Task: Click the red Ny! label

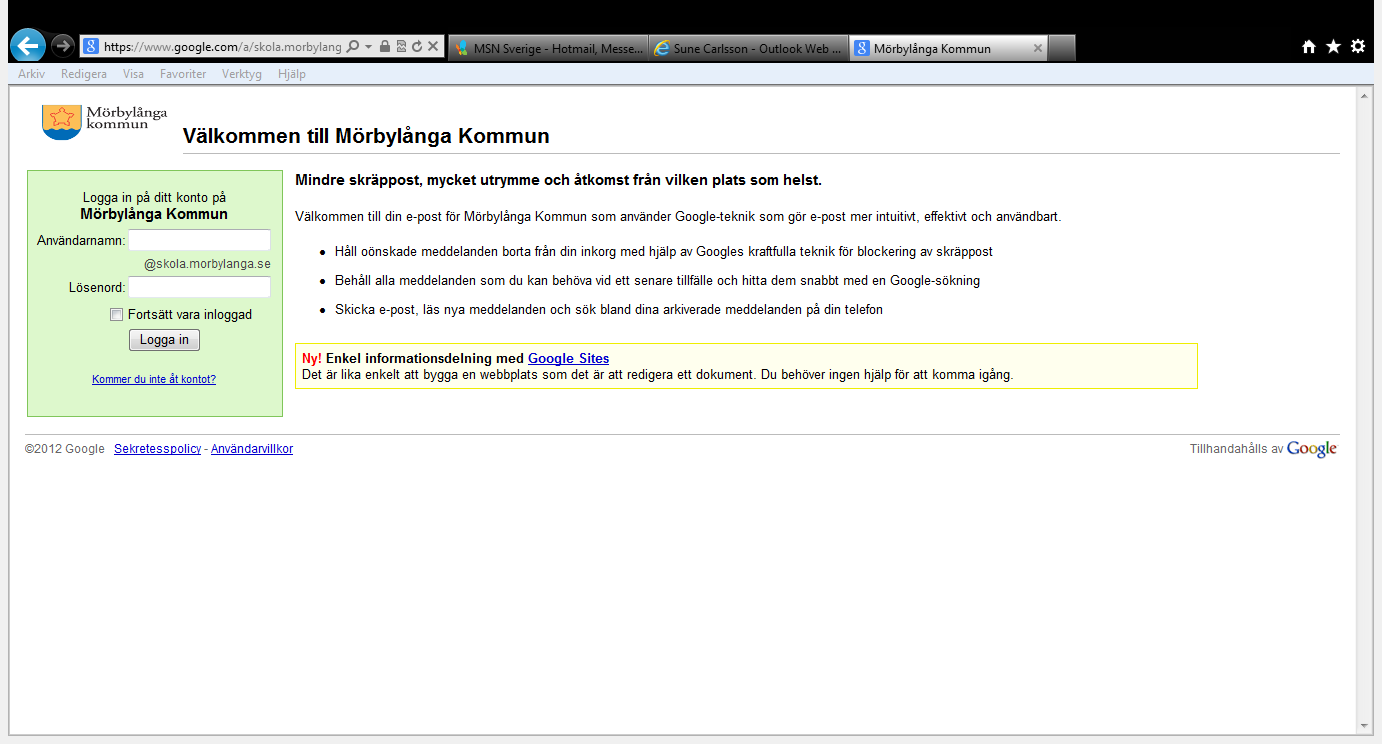Action: pyautogui.click(x=312, y=358)
